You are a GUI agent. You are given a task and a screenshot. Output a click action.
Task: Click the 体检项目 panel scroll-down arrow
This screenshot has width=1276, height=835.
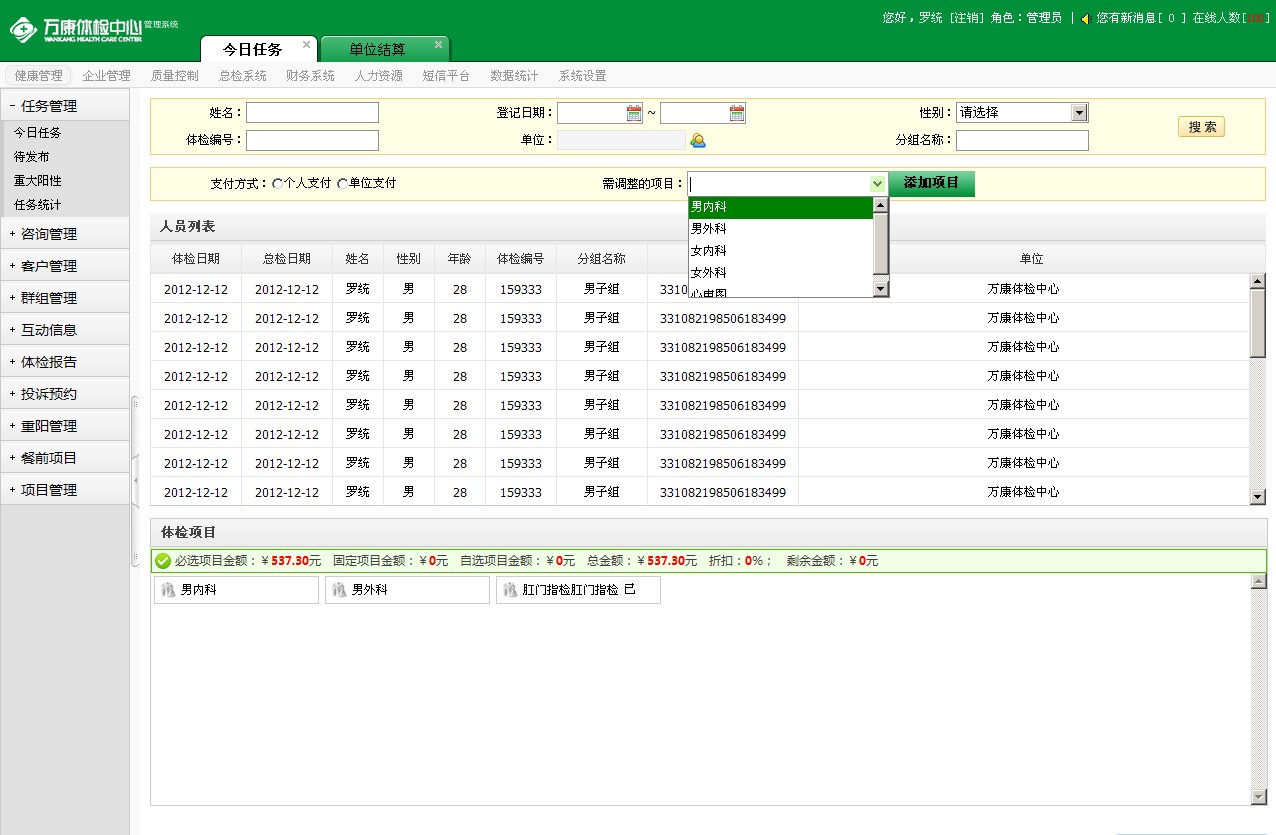tap(1259, 797)
